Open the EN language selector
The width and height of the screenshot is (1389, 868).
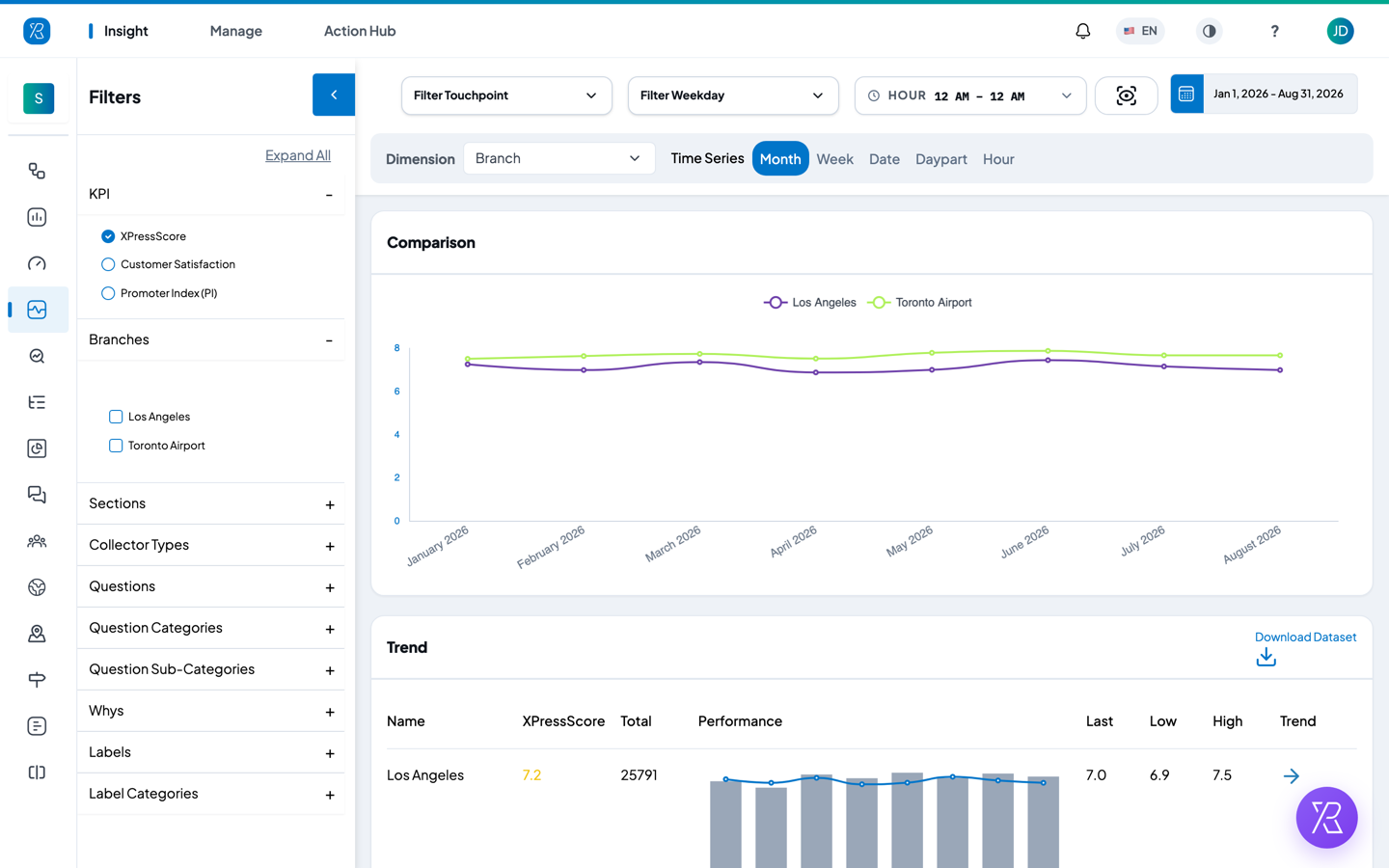(x=1140, y=31)
